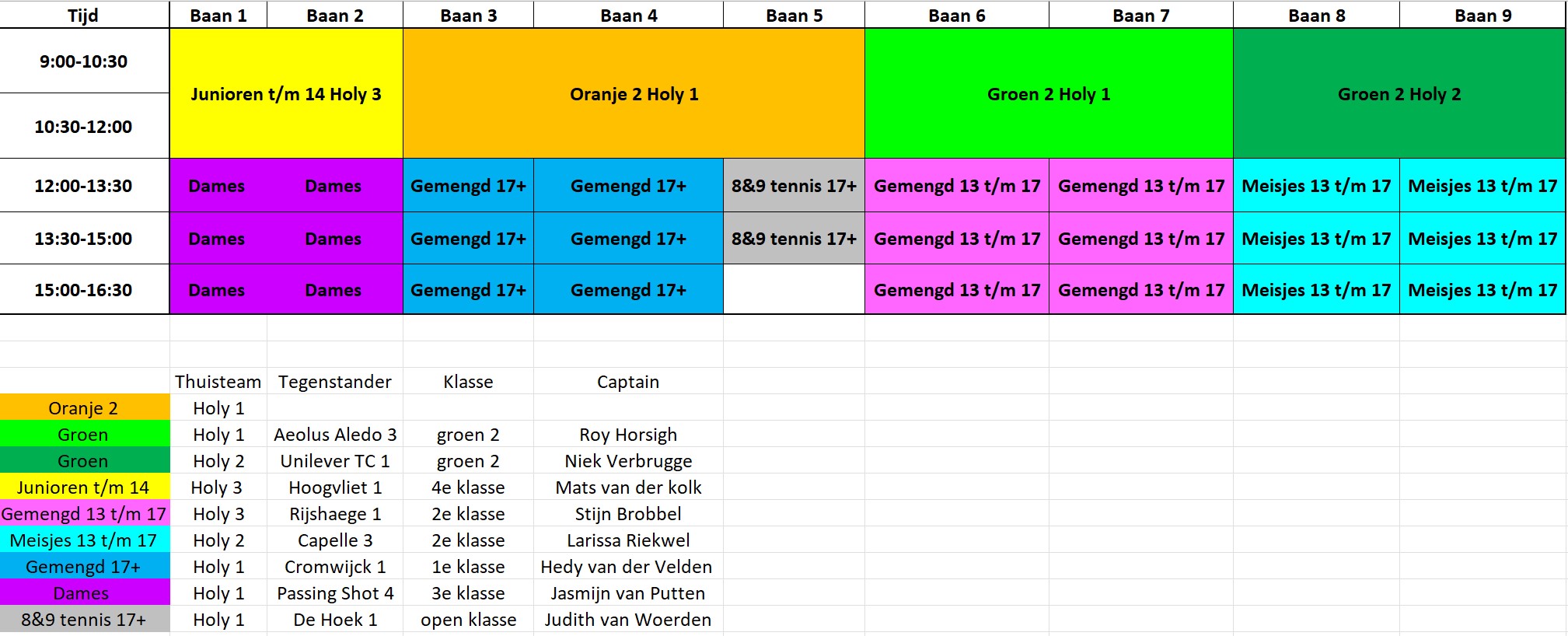Select the 8&9 tennis 17+ cell at 12:00
The height and width of the screenshot is (636, 1568).
click(x=794, y=186)
